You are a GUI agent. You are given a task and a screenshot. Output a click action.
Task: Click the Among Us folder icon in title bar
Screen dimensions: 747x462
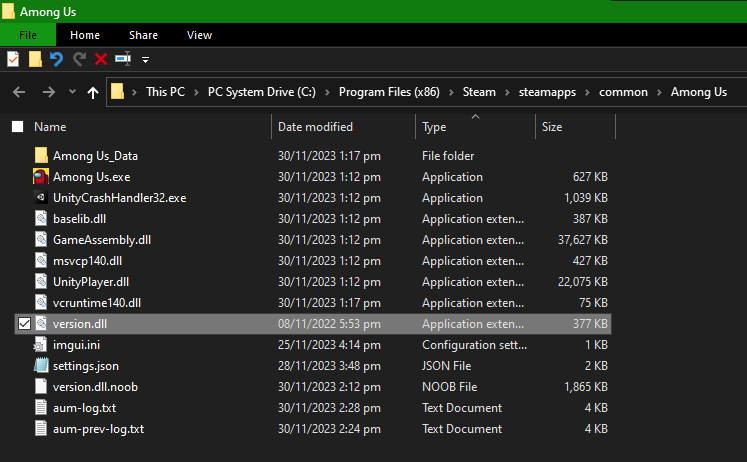pos(8,11)
